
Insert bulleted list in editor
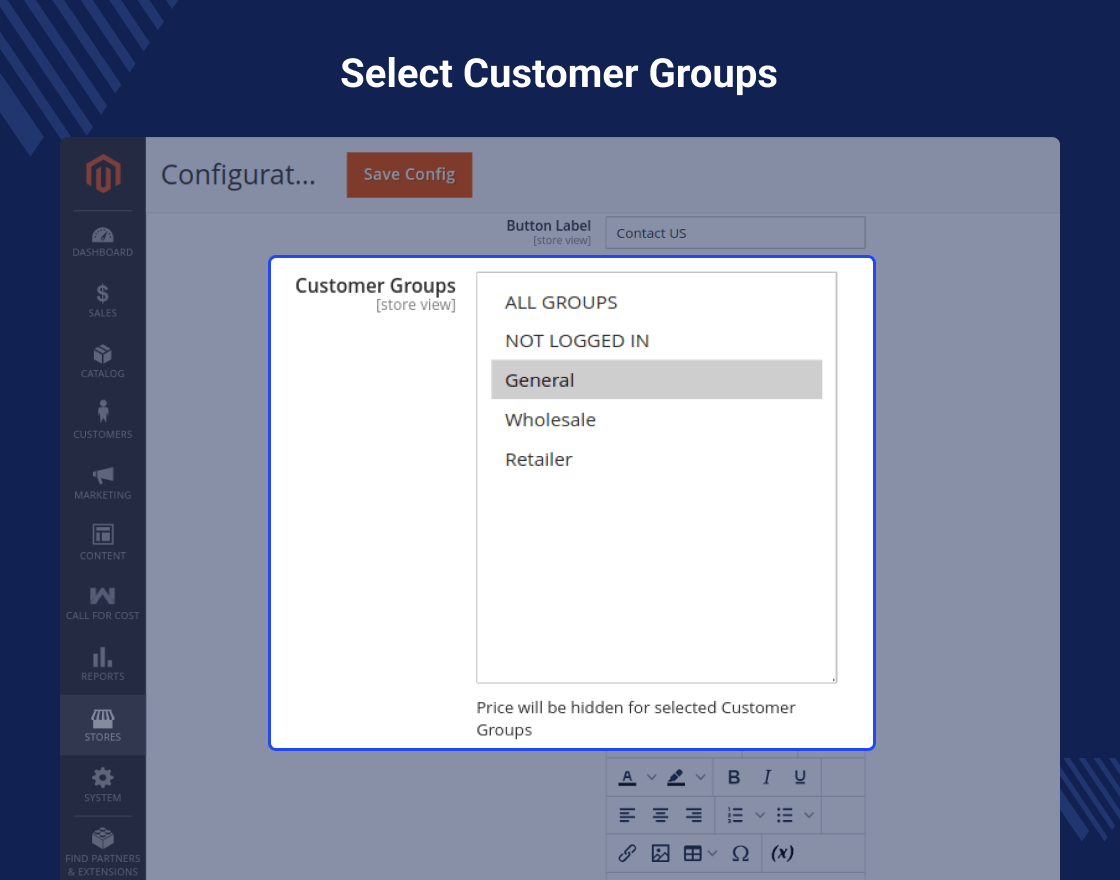[785, 815]
